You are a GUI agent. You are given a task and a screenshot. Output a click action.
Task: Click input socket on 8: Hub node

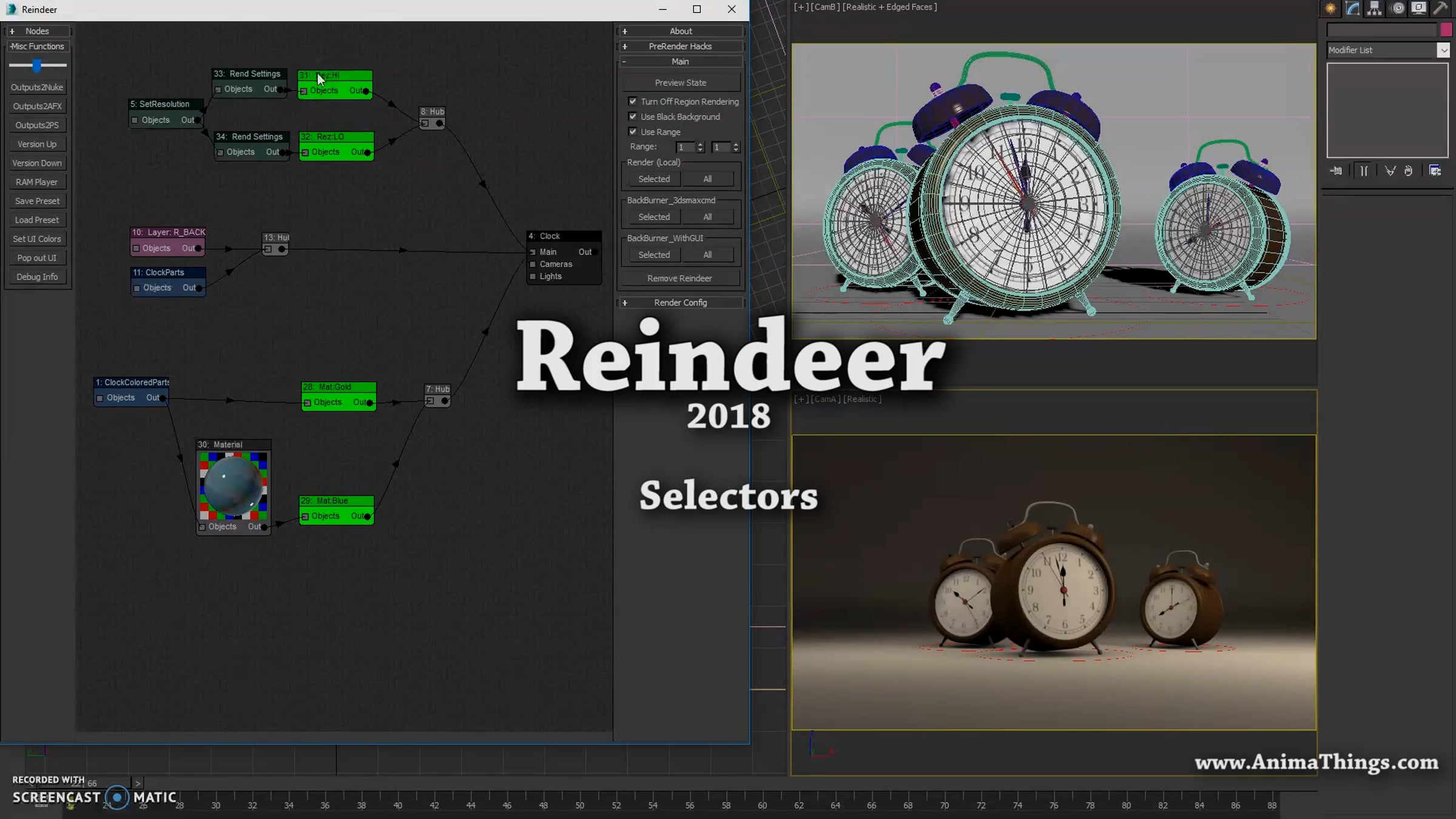point(425,124)
